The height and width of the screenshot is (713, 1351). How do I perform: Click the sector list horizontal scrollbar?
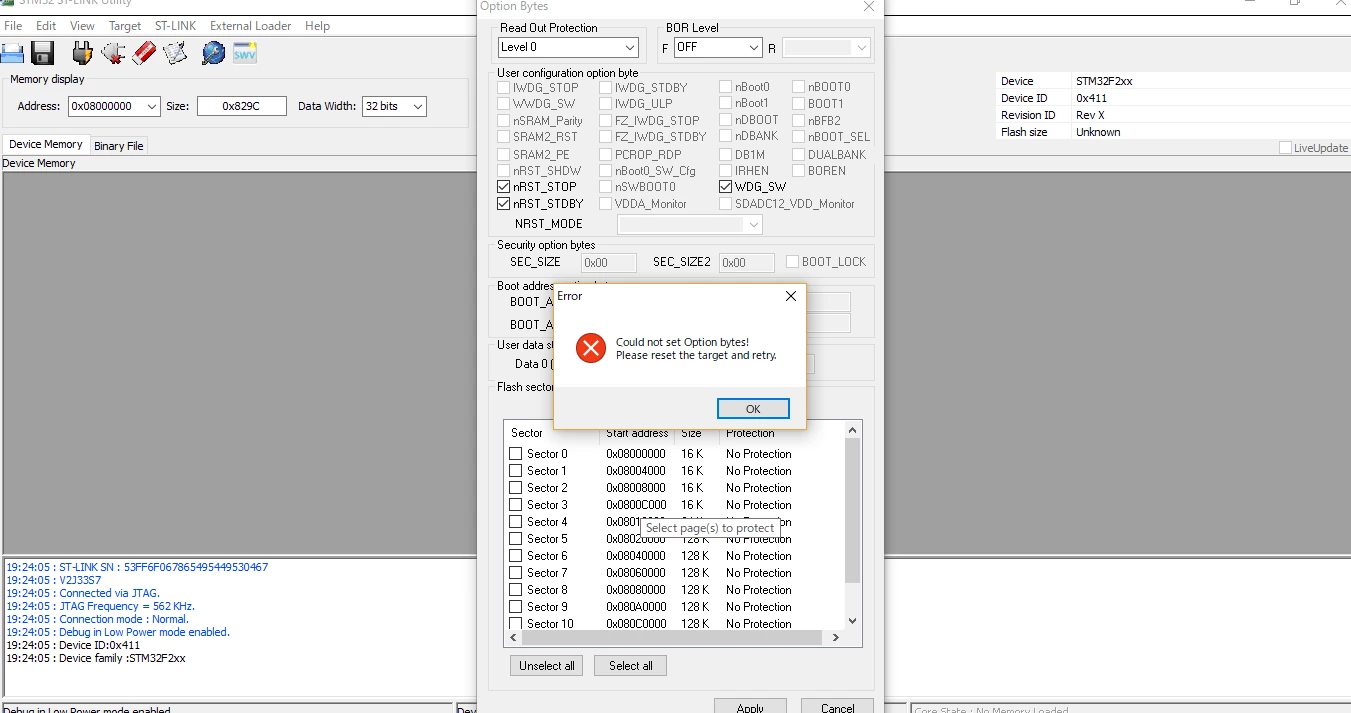(x=670, y=637)
